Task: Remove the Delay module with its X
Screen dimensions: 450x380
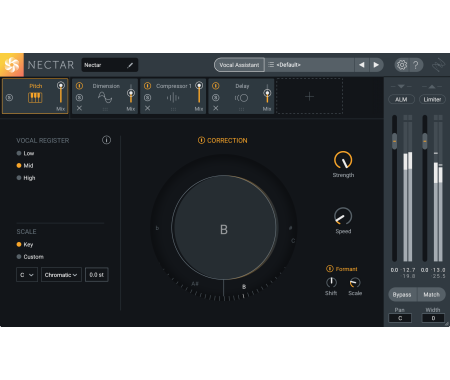Action: tap(216, 108)
